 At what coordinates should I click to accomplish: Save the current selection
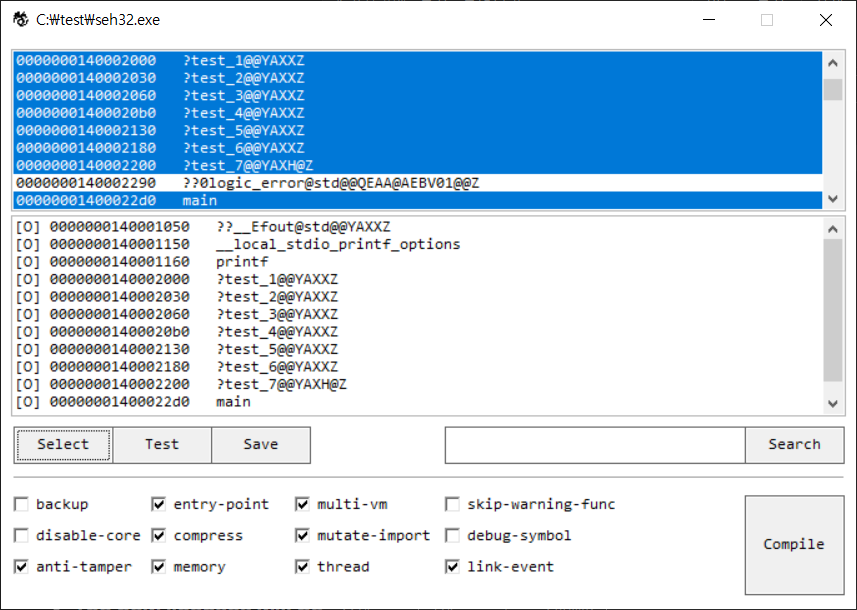click(261, 445)
